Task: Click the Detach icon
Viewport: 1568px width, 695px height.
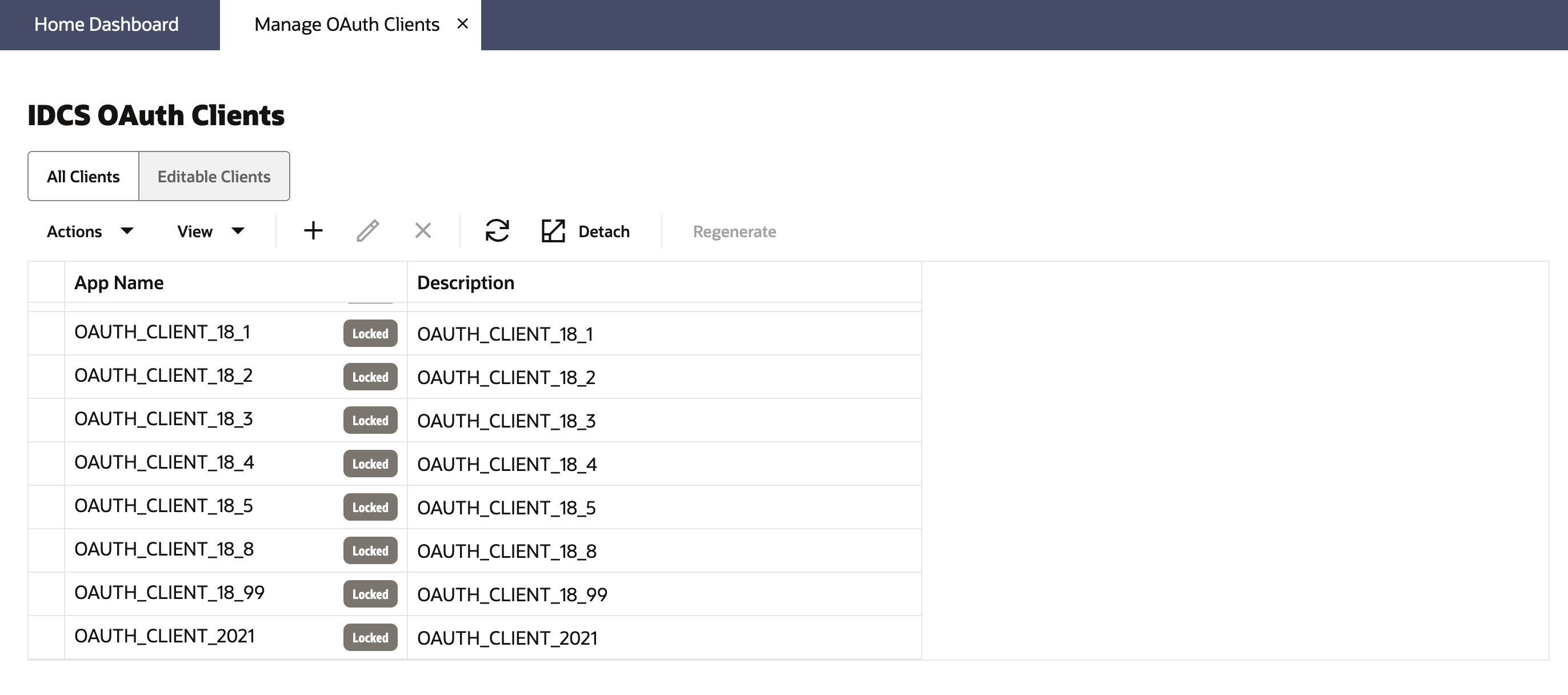Action: click(553, 231)
